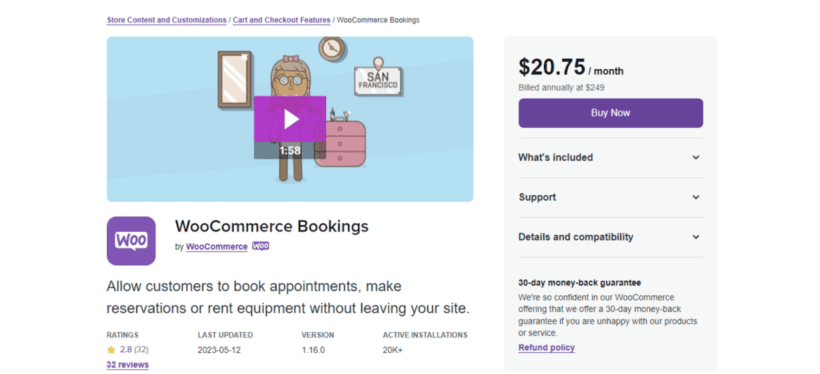Click the video thumbnail illustration
This screenshot has width=820, height=374.
click(x=290, y=119)
